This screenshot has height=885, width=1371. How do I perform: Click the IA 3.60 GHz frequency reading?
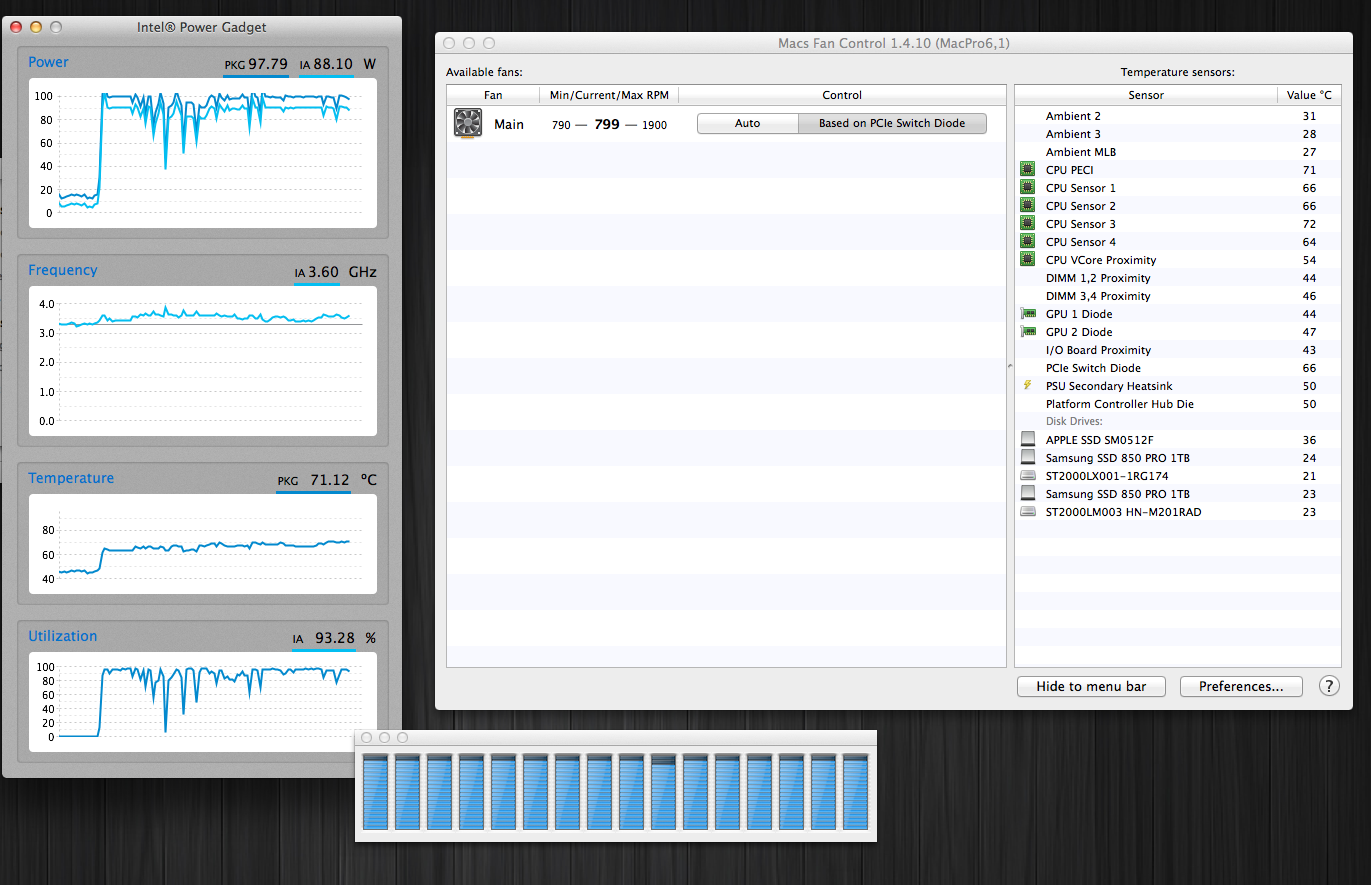point(317,272)
